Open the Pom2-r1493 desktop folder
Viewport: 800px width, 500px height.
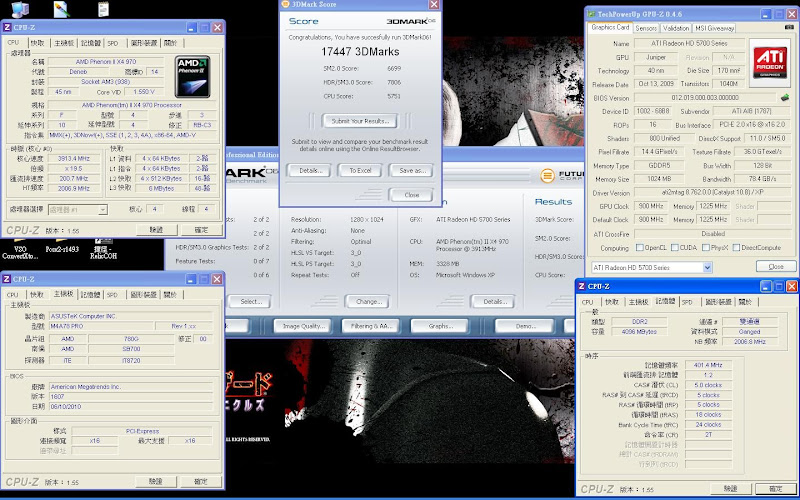click(x=62, y=247)
